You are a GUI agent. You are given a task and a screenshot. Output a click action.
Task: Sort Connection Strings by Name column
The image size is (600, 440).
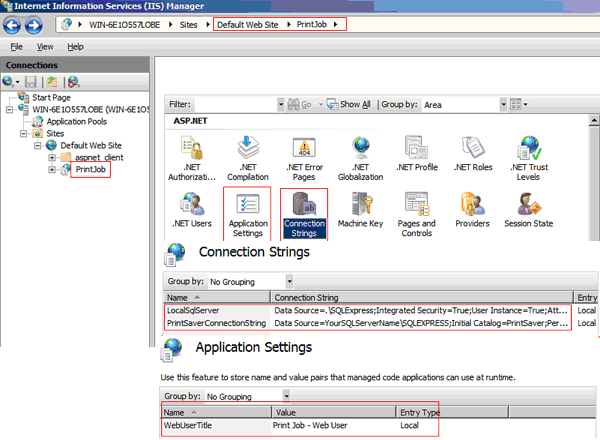(x=217, y=297)
